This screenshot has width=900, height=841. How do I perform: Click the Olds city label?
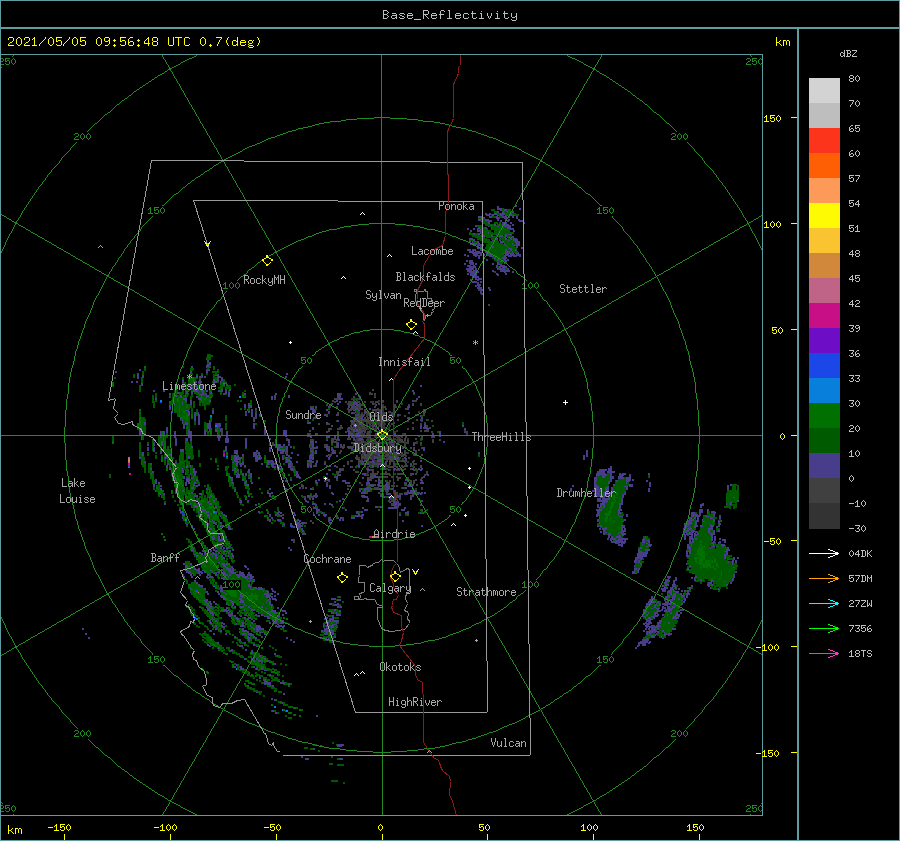(x=381, y=417)
